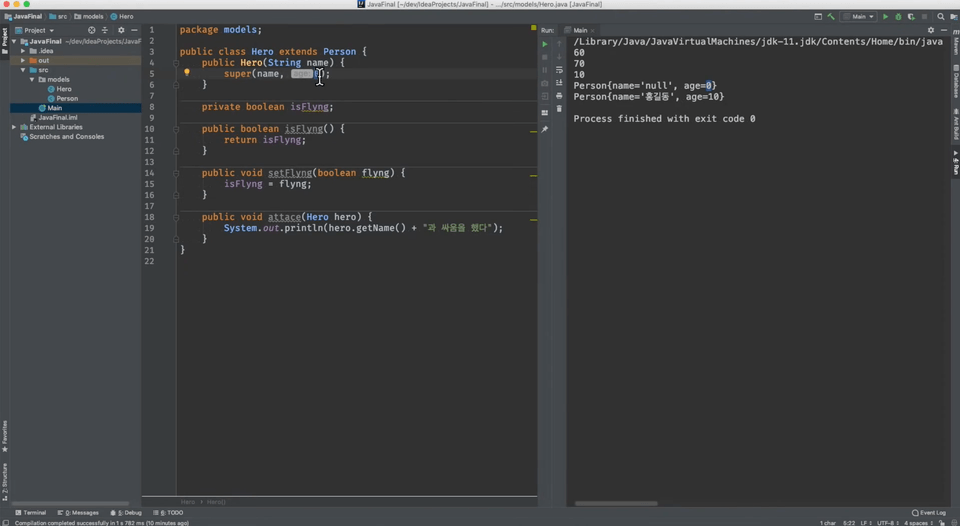Open Project view type dropdown
Viewport: 960px width, 526px height.
tap(35, 30)
